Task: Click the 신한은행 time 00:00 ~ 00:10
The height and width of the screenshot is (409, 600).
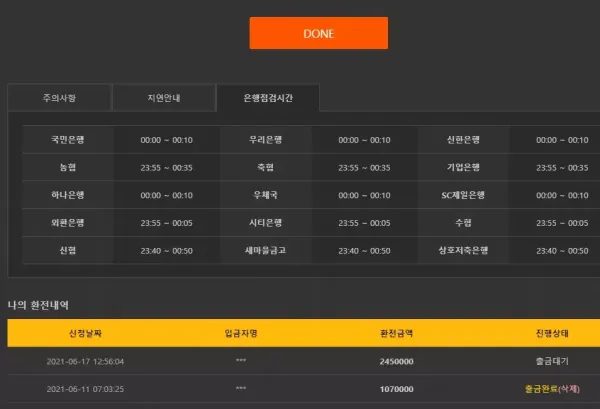Action: pyautogui.click(x=562, y=140)
